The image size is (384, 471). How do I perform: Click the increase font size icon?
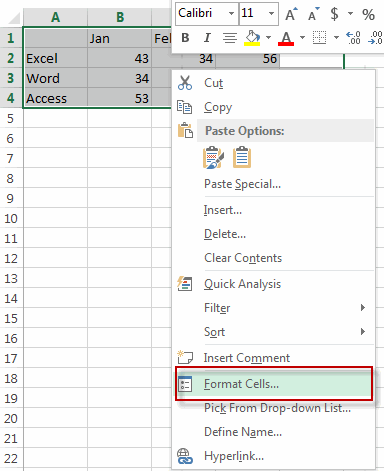coord(291,14)
